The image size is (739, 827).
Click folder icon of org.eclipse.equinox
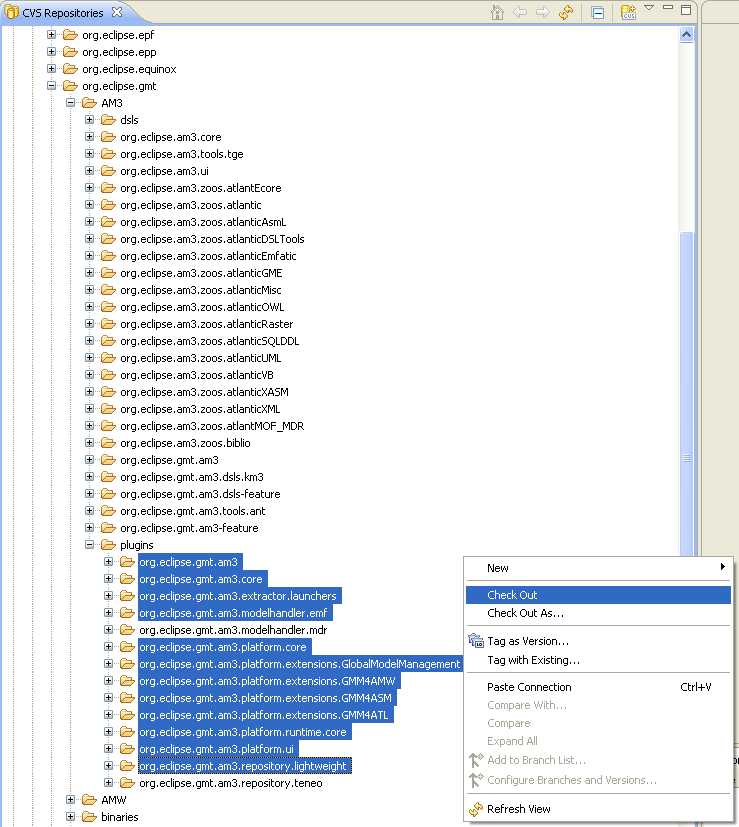(70, 69)
